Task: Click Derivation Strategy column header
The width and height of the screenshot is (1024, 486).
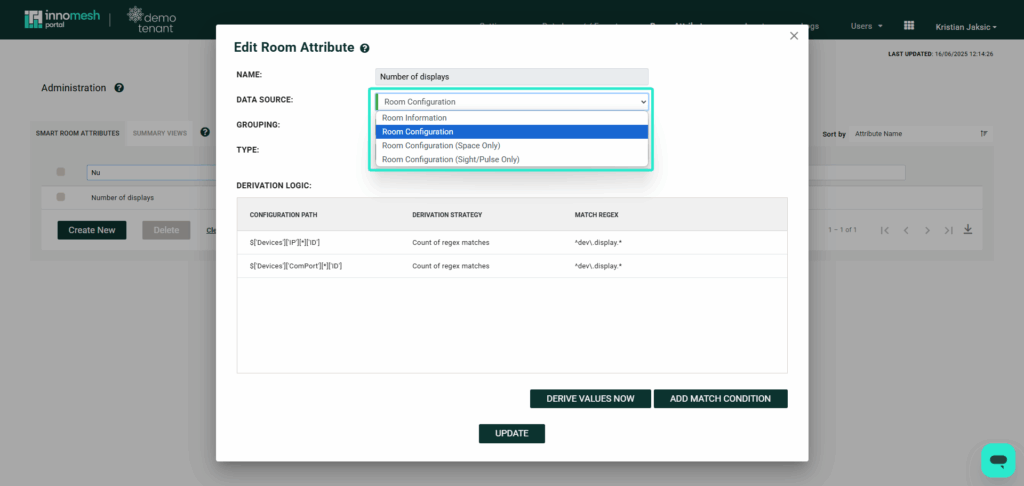Action: point(447,214)
